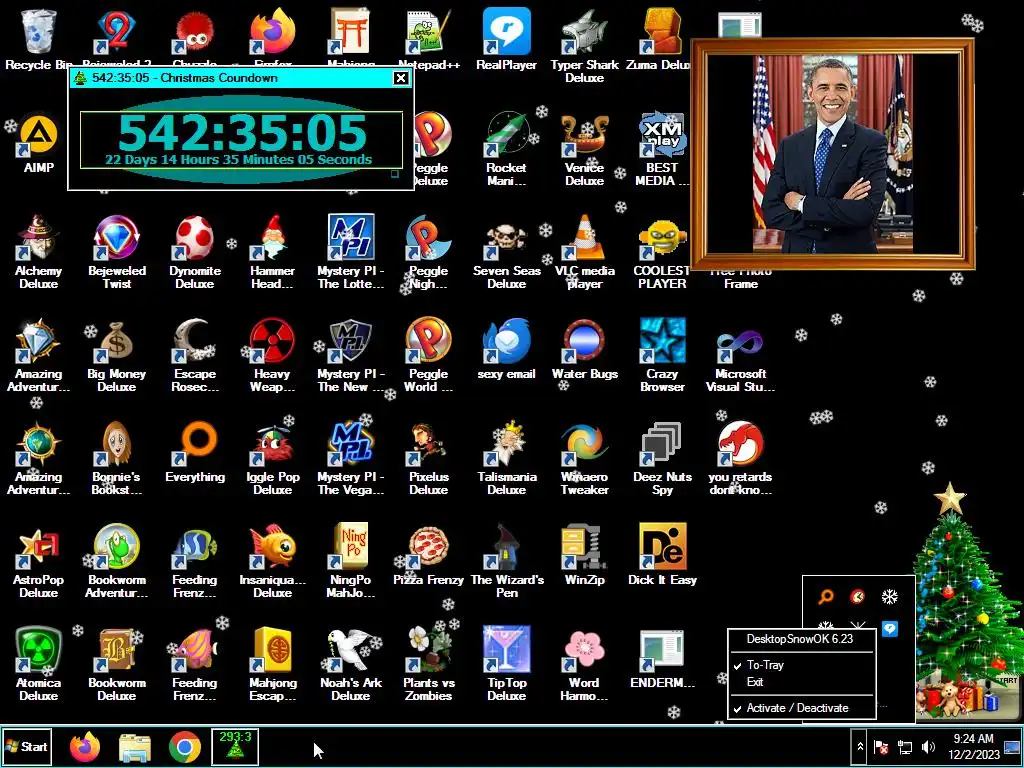Screen dimensions: 1024x768
Task: Open Mystery PI - The Lottery shortcut
Action: tap(351, 251)
